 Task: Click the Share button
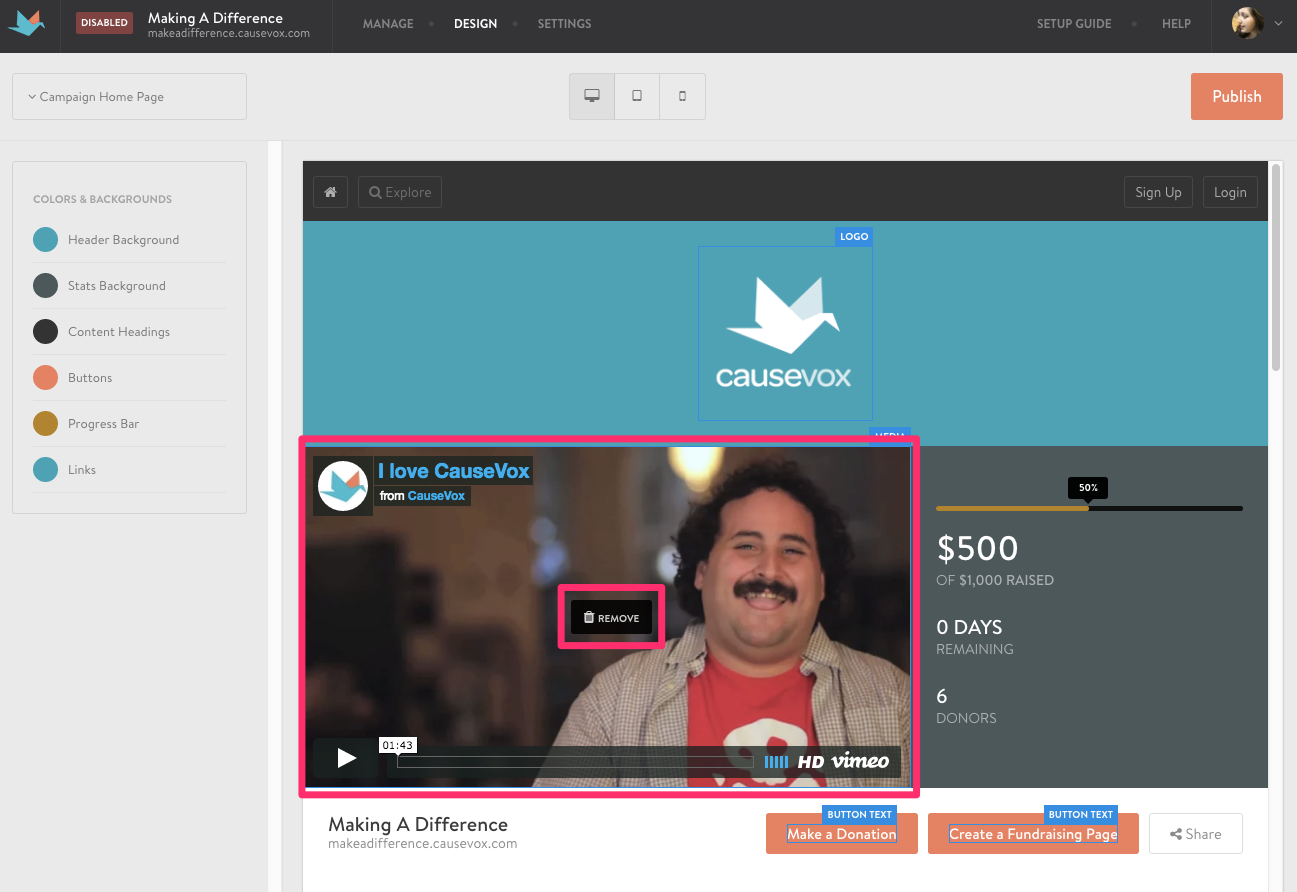click(x=1196, y=834)
